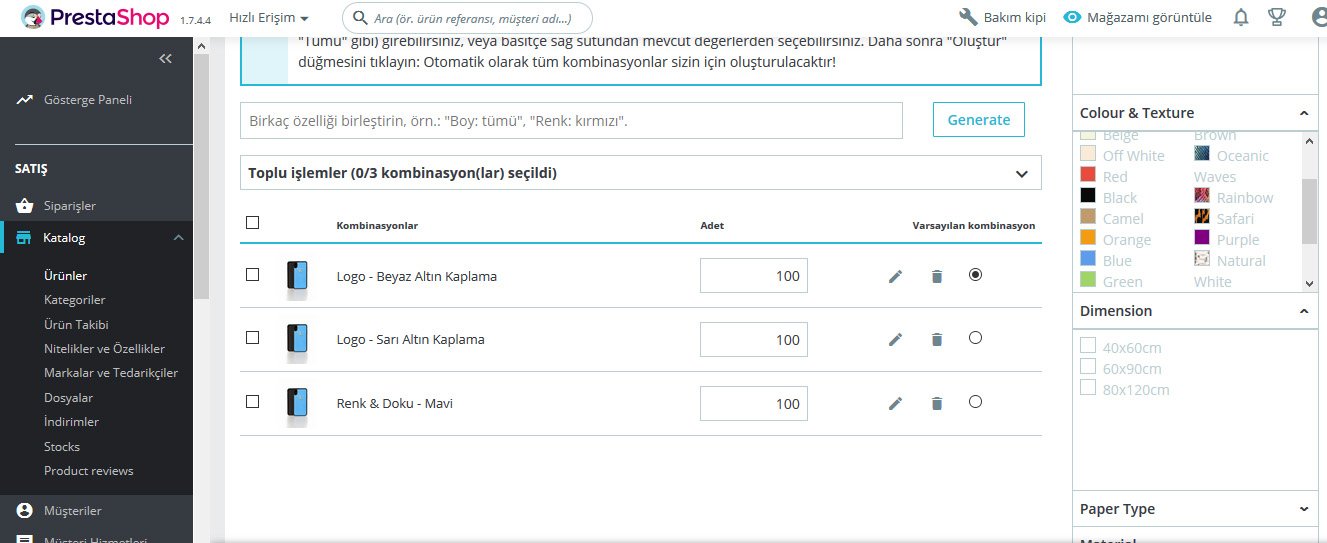Tick the checkbox for Logo - Beyaz Altın Kaplama
This screenshot has height=543, width=1327.
coord(252,274)
